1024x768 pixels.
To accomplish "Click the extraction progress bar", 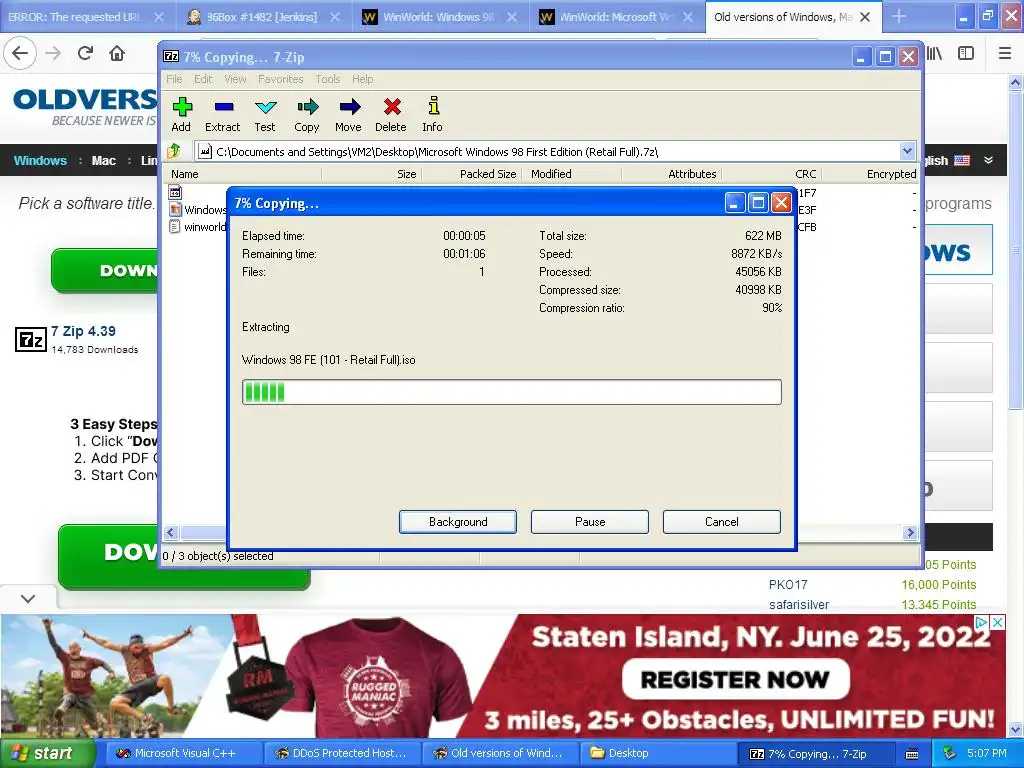I will tap(511, 392).
